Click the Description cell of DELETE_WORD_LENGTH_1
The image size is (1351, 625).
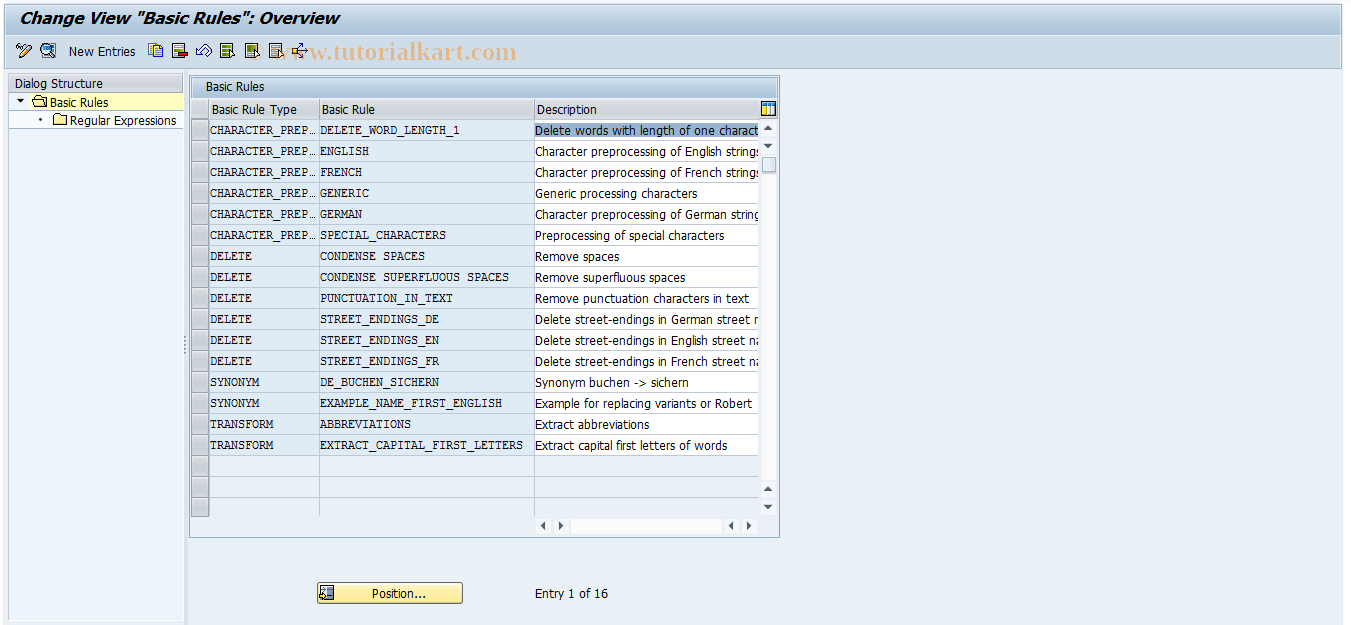645,130
